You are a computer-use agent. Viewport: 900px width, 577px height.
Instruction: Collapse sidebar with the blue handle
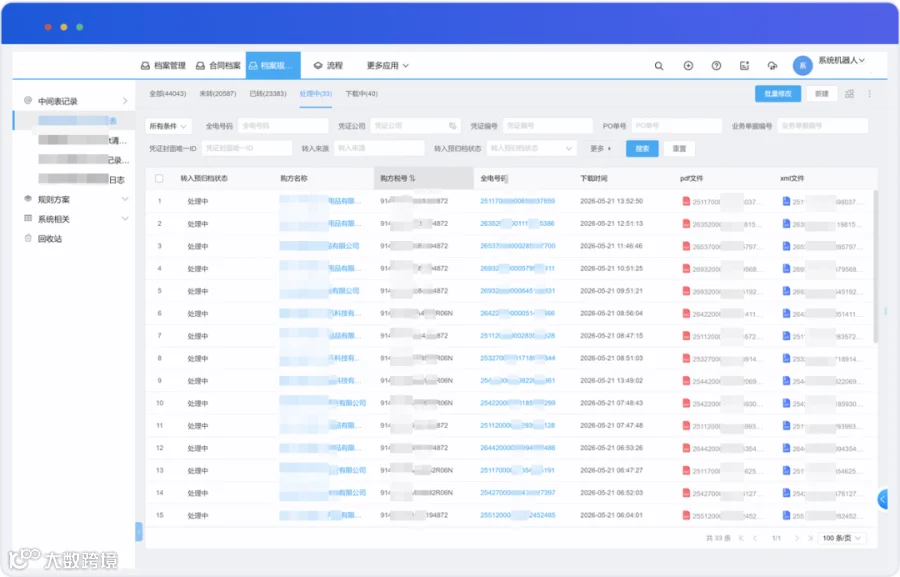point(138,531)
